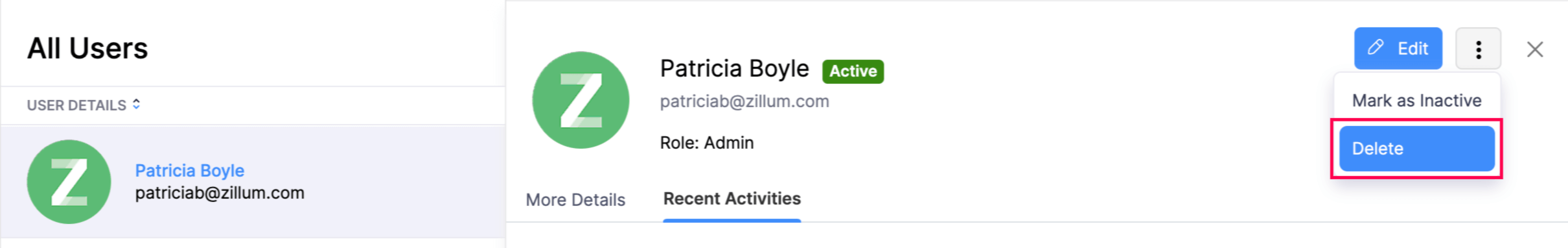Open the Recent Activities tab

732,199
